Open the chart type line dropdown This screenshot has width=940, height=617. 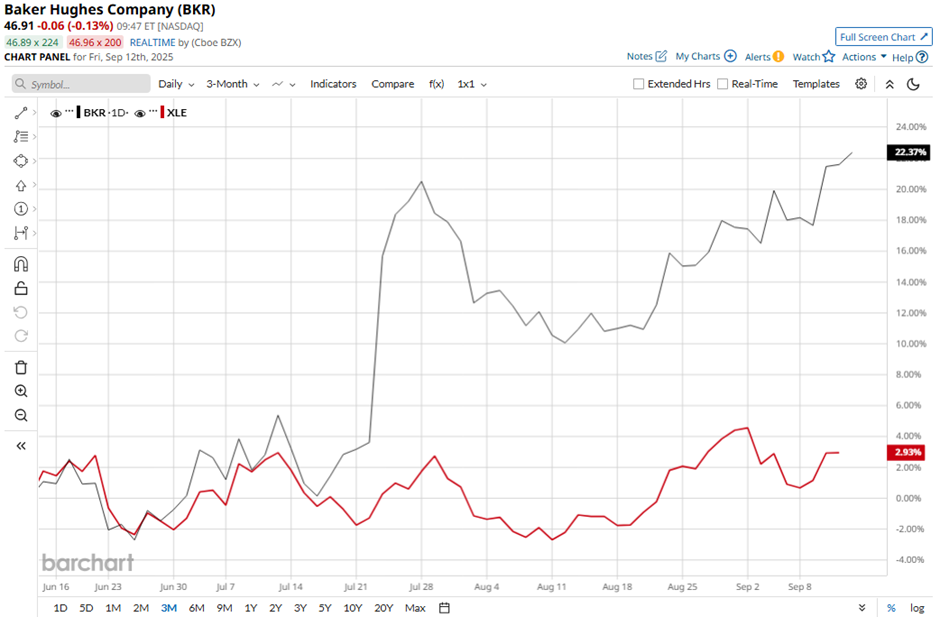[284, 85]
